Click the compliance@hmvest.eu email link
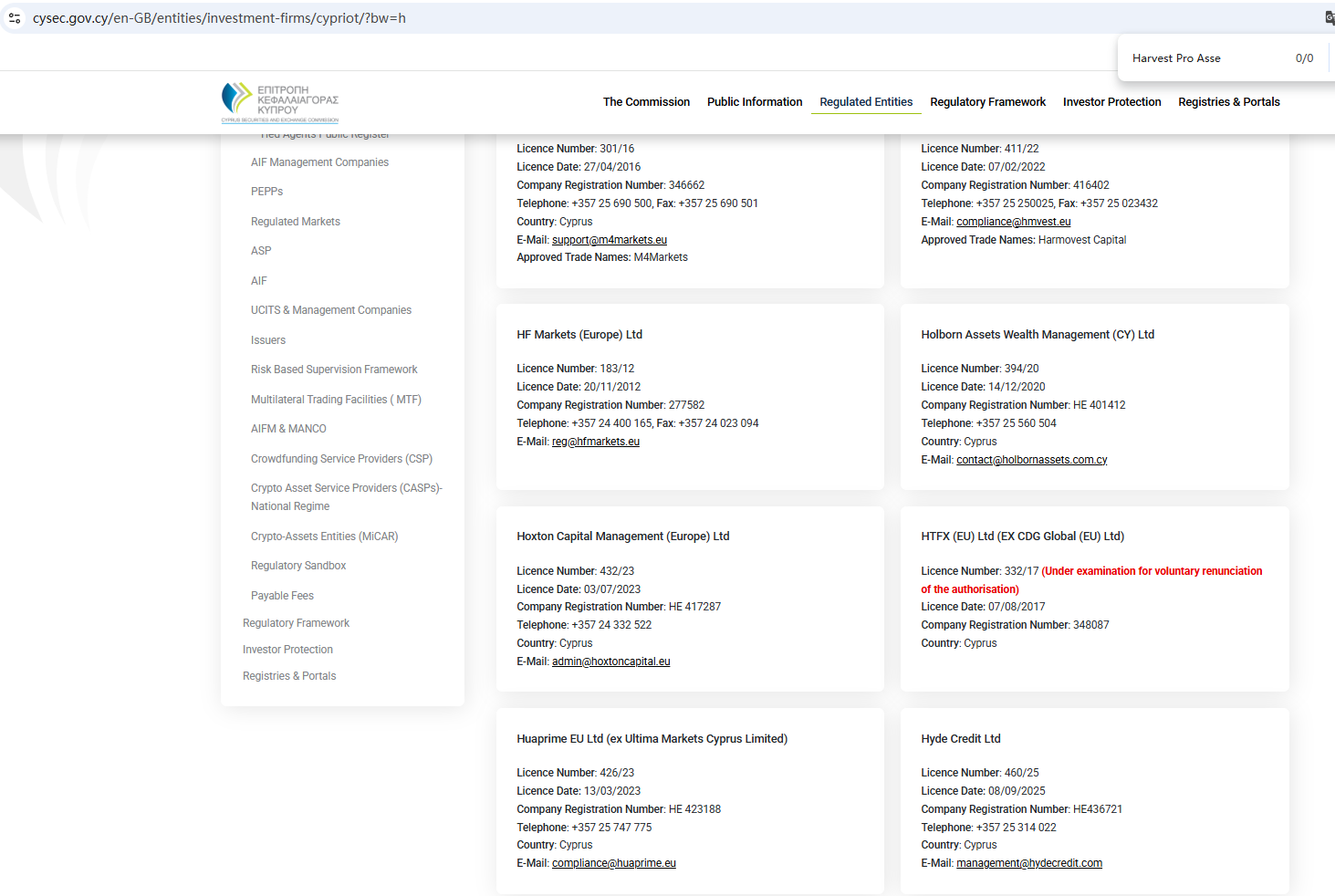This screenshot has height=896, width=1335. [x=1013, y=222]
